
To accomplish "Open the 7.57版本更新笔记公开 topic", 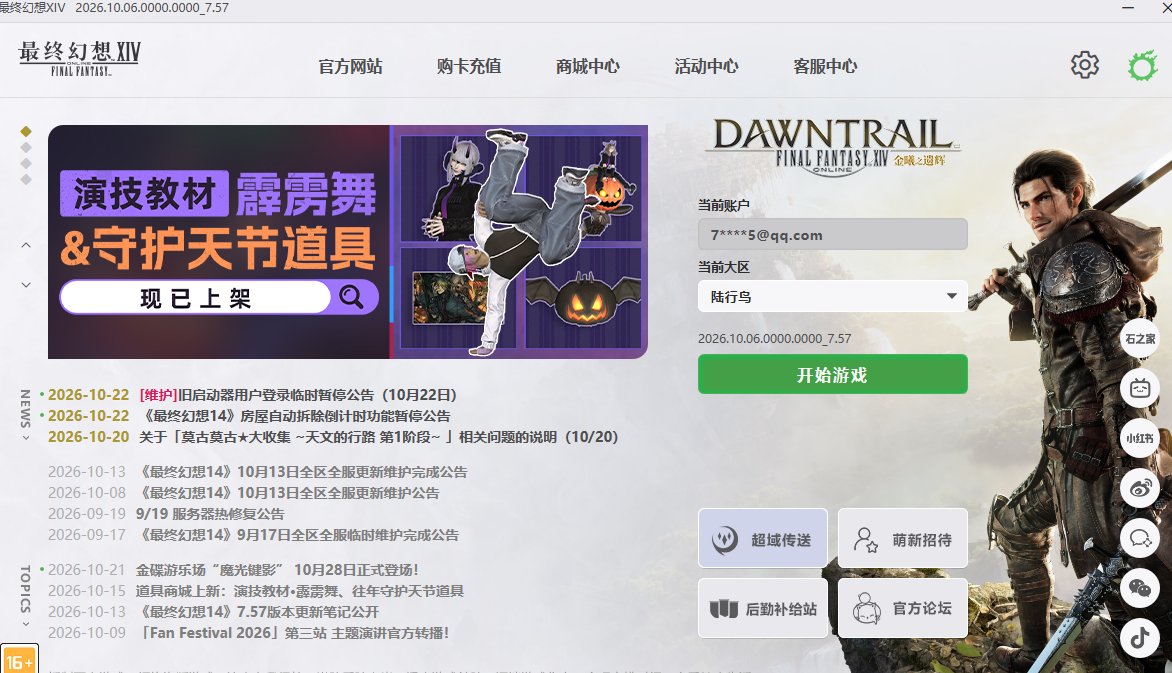I will (259, 612).
